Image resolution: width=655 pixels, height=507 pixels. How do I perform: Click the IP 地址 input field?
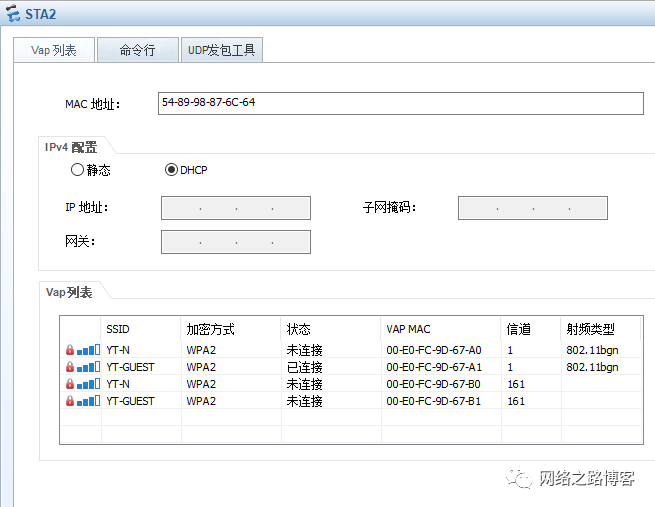click(x=236, y=208)
